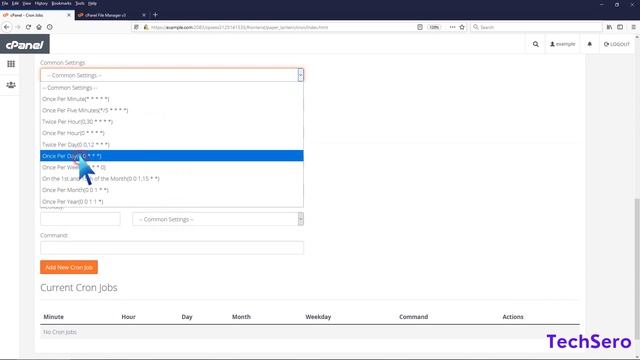Open the new tab plus button
This screenshot has width=640, height=360.
(x=155, y=15)
